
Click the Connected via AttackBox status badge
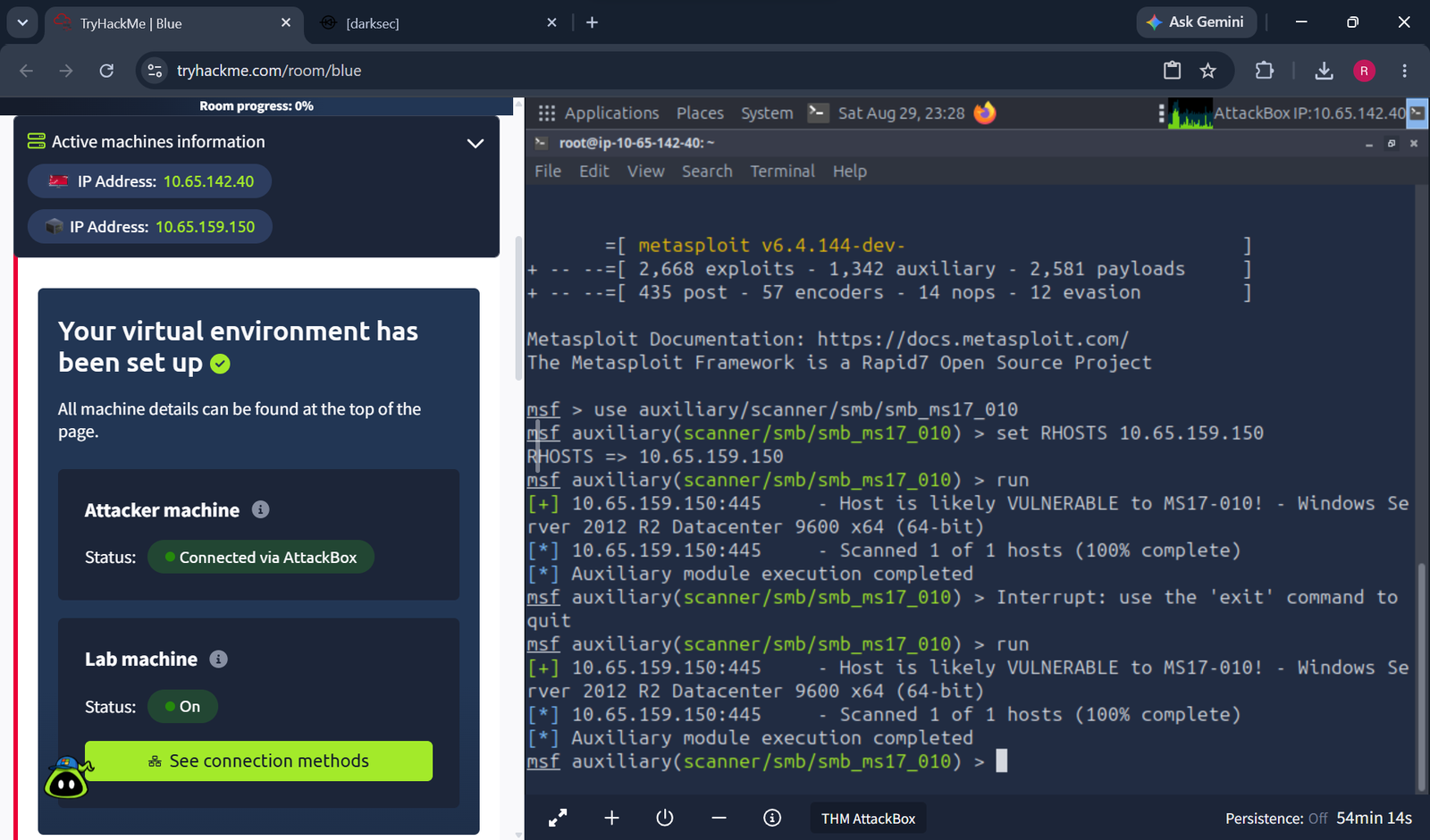point(261,558)
